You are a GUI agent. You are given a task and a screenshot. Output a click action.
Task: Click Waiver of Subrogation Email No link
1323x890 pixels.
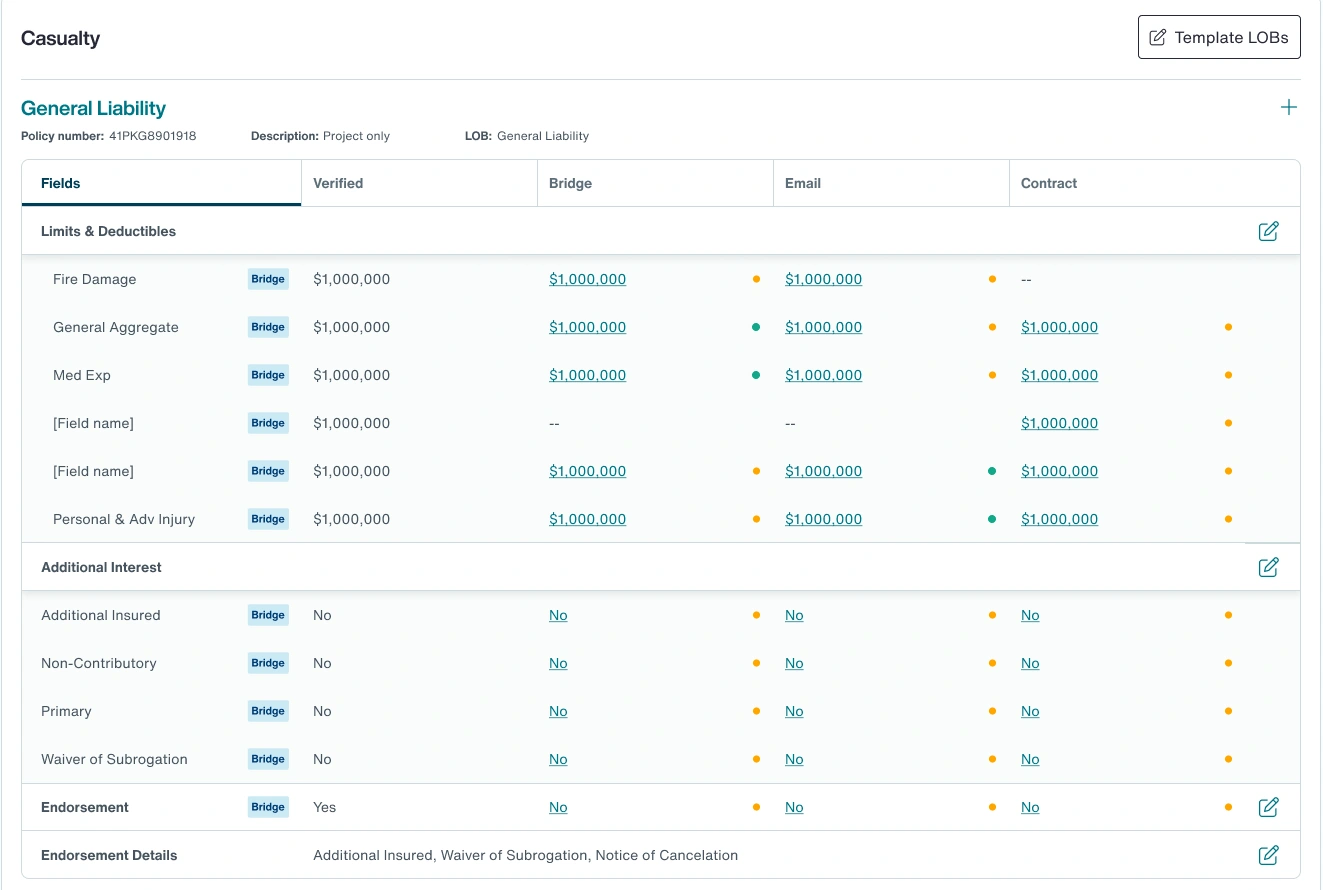[x=794, y=759]
